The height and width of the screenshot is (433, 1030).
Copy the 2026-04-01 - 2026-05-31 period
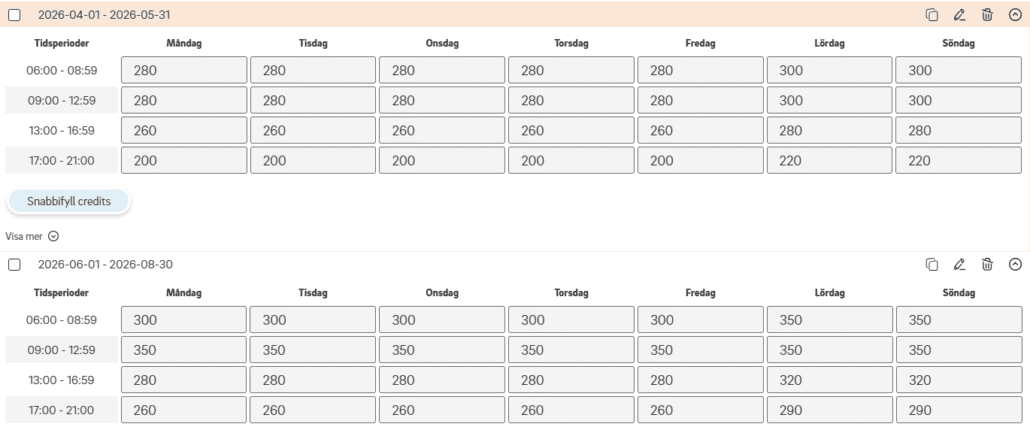pos(932,15)
